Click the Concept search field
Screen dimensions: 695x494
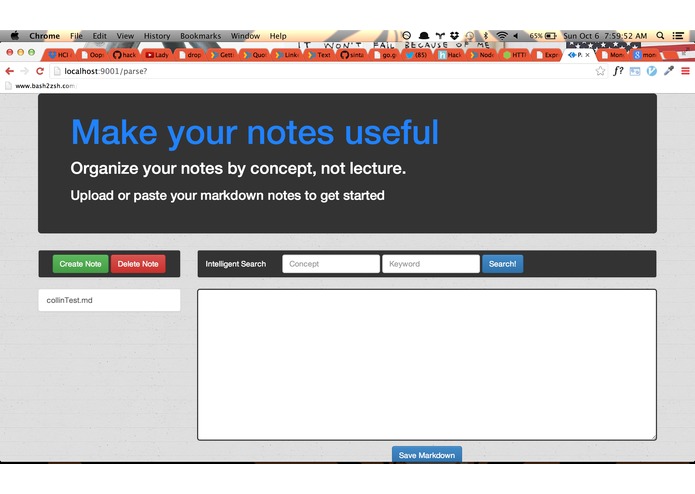point(331,264)
